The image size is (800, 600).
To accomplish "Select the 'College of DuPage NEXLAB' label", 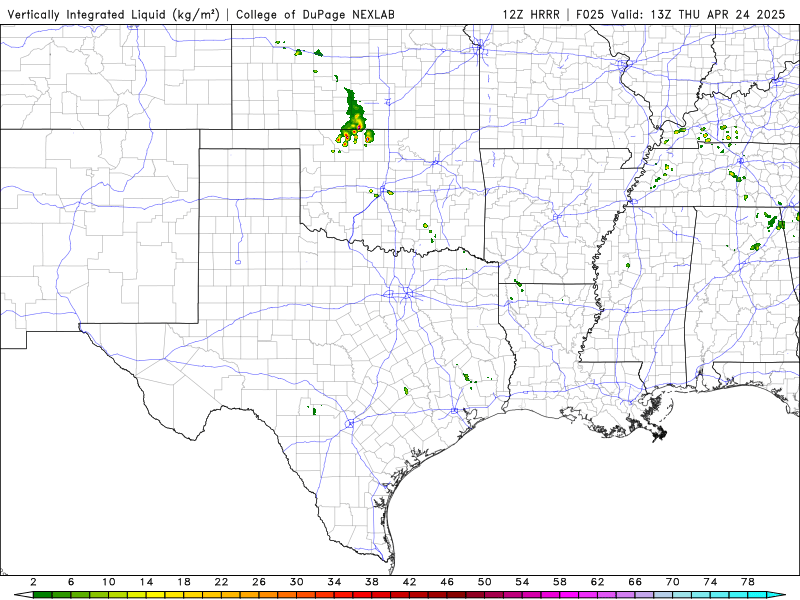I will click(315, 14).
